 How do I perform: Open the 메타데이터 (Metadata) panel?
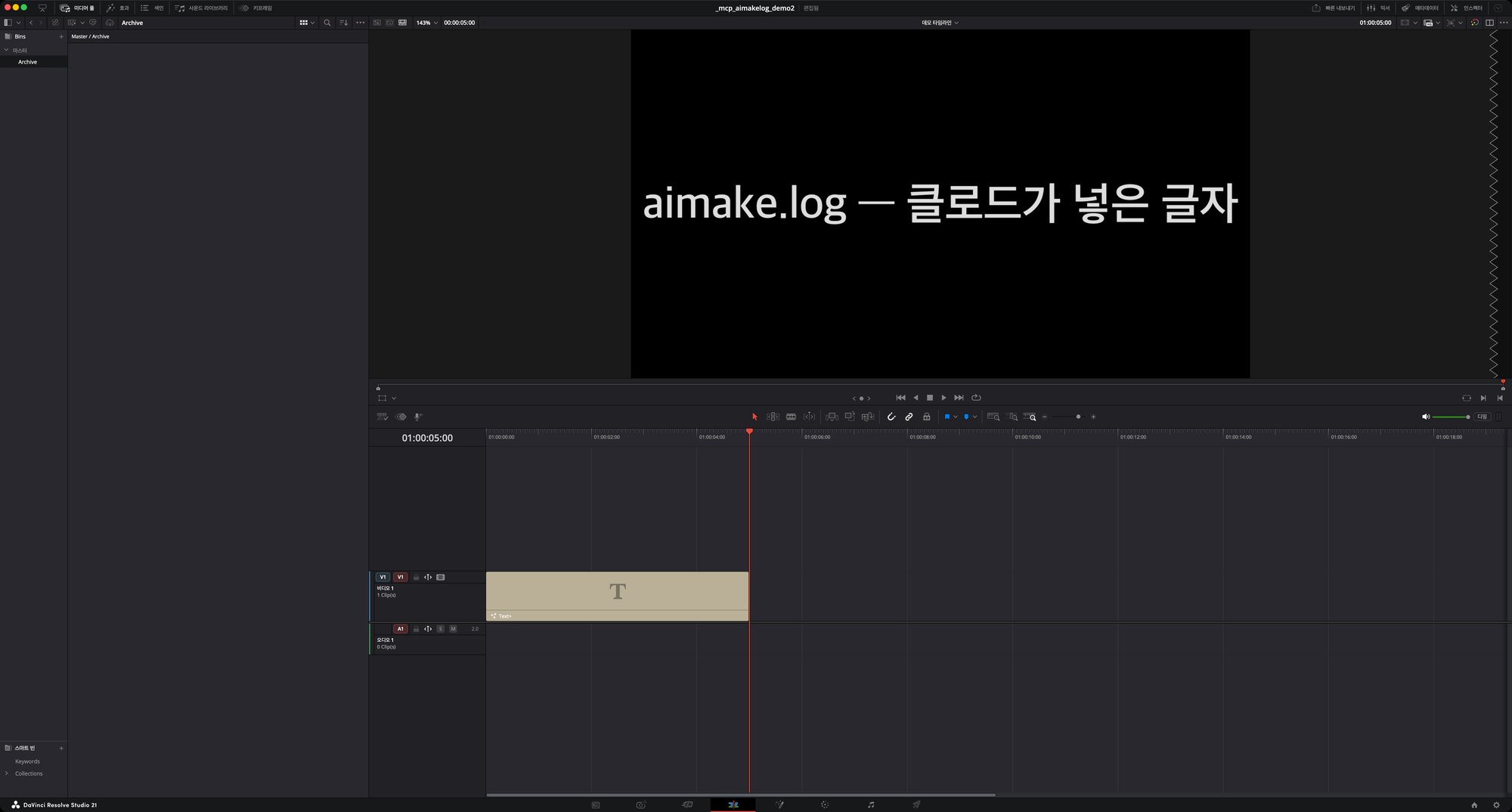point(1420,8)
